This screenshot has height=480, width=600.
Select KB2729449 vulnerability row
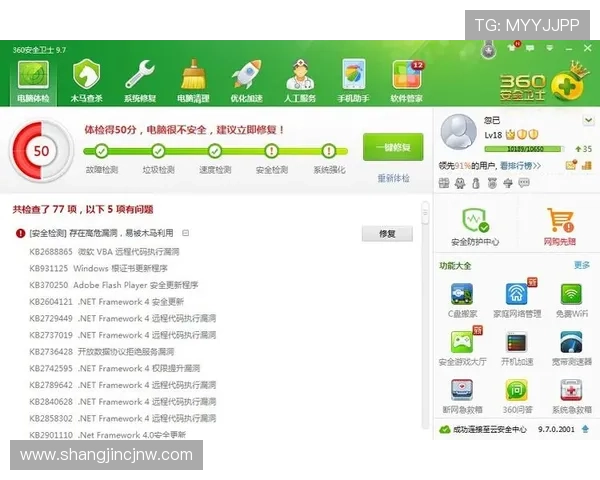(x=122, y=318)
